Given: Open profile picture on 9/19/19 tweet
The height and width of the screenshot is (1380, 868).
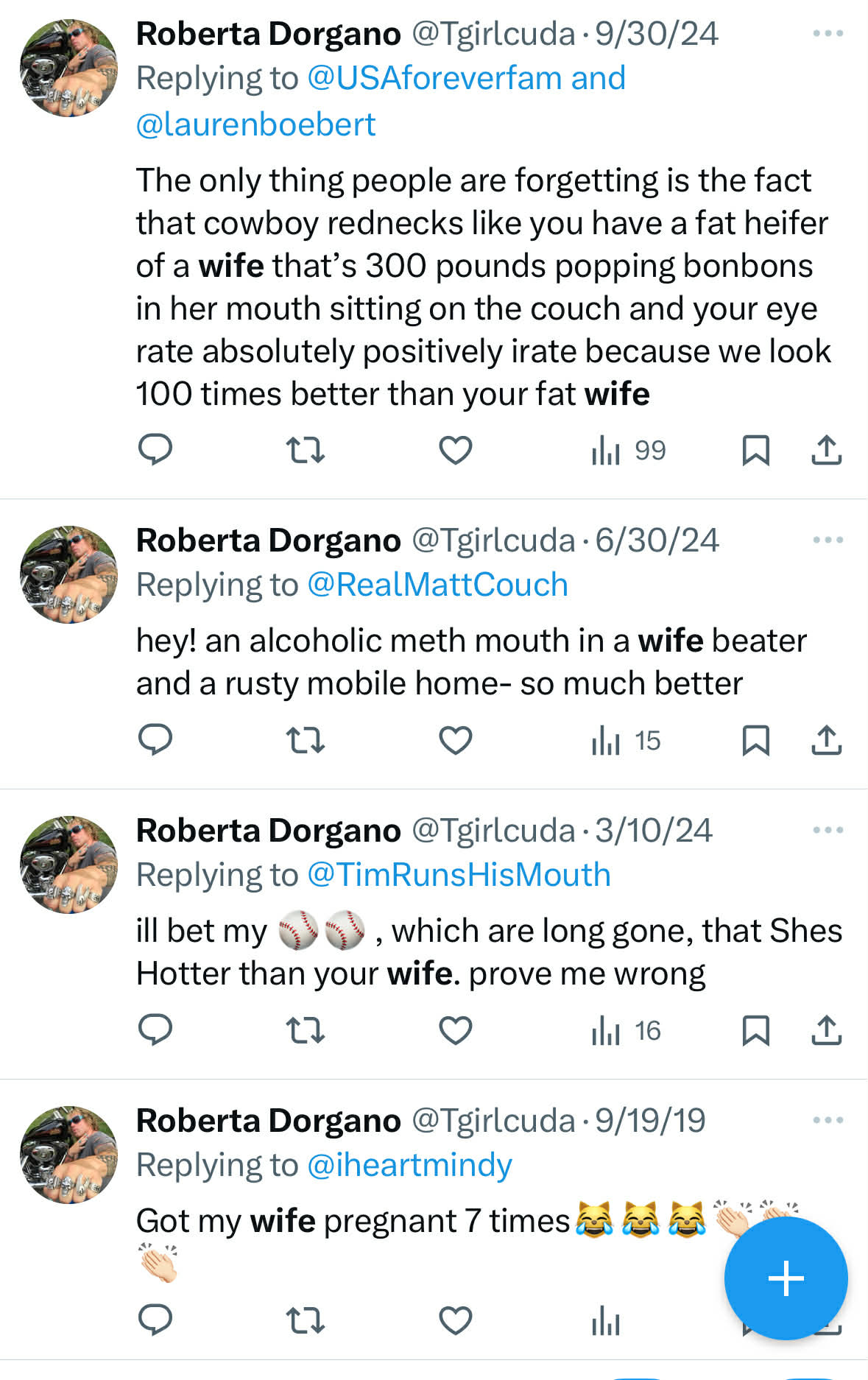Looking at the screenshot, I should click(x=68, y=1155).
